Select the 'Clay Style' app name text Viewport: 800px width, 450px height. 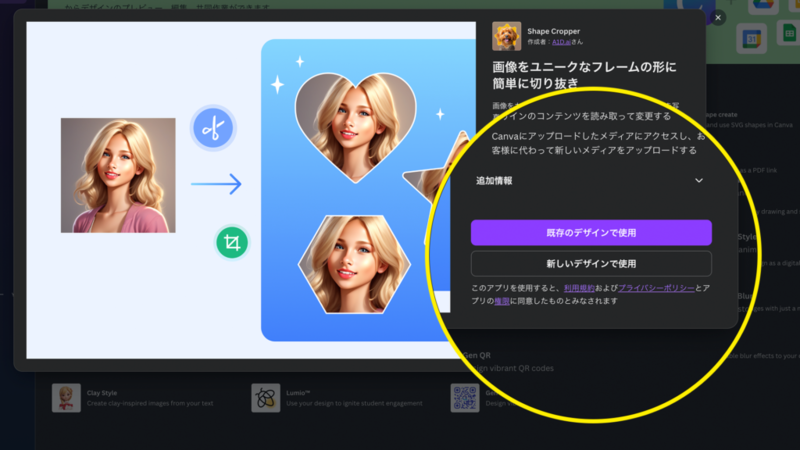coord(102,393)
